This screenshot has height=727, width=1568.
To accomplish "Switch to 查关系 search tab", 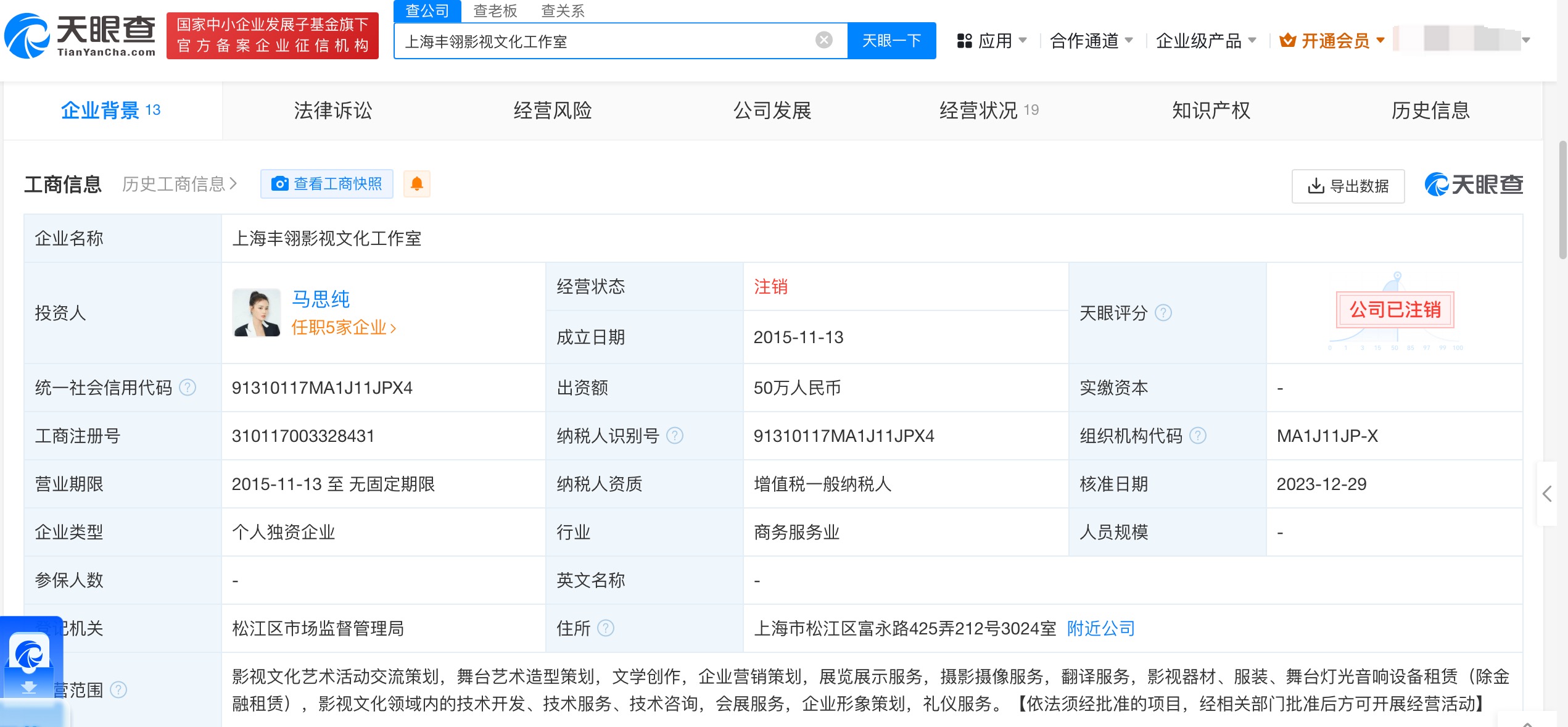I will pyautogui.click(x=563, y=10).
